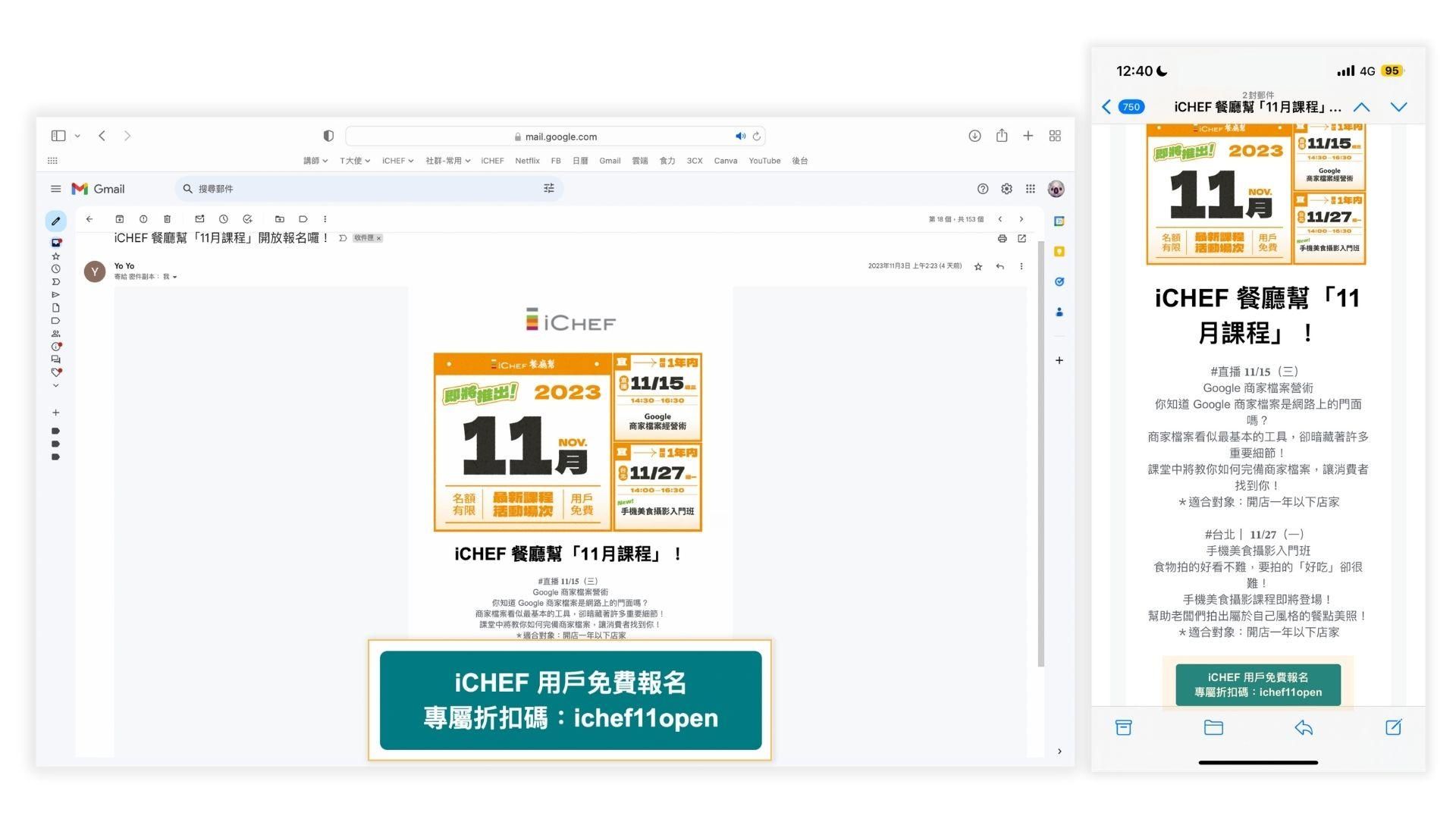Screen dimensions: 1456x819
Task: Click the Safari audio speaker icon in the address bar
Action: pos(739,136)
